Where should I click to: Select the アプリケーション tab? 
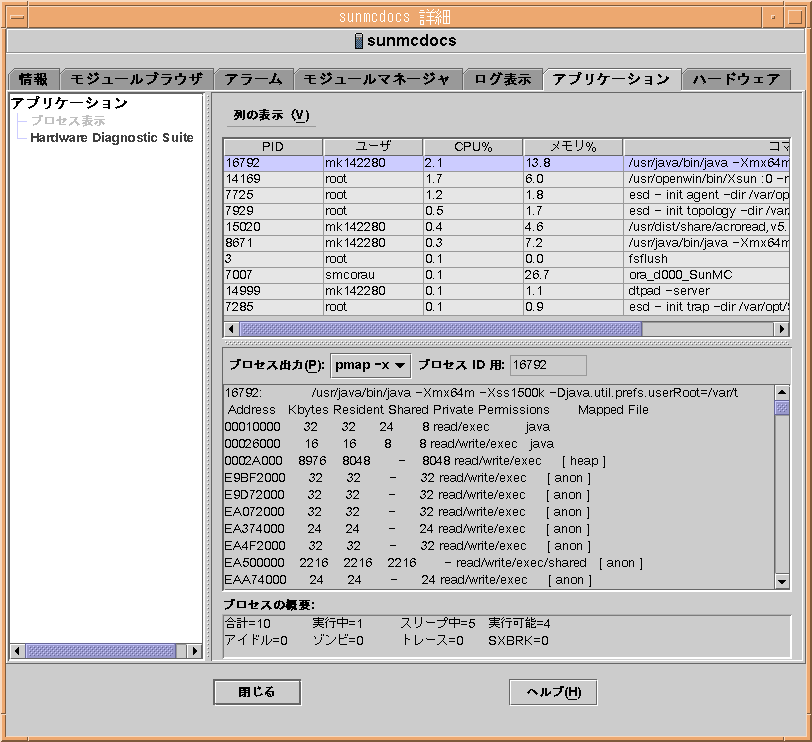click(x=612, y=79)
